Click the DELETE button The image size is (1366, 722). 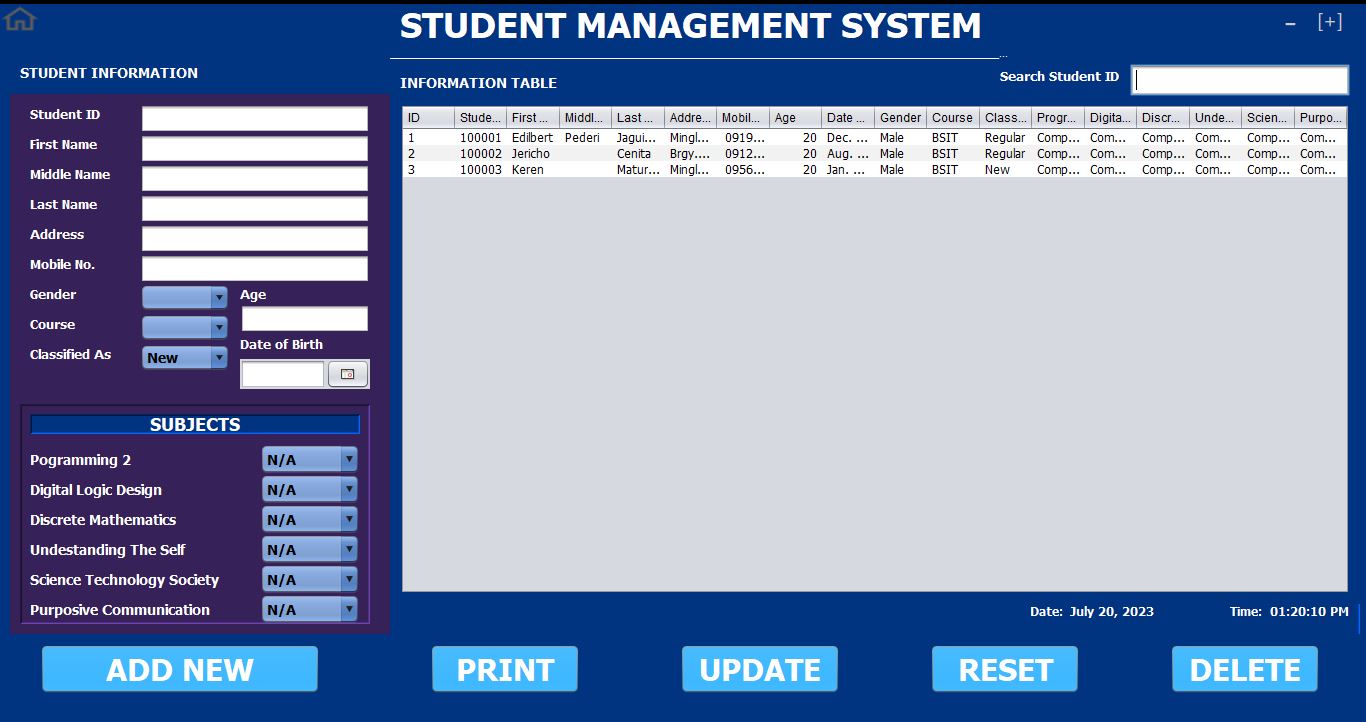pyautogui.click(x=1245, y=669)
